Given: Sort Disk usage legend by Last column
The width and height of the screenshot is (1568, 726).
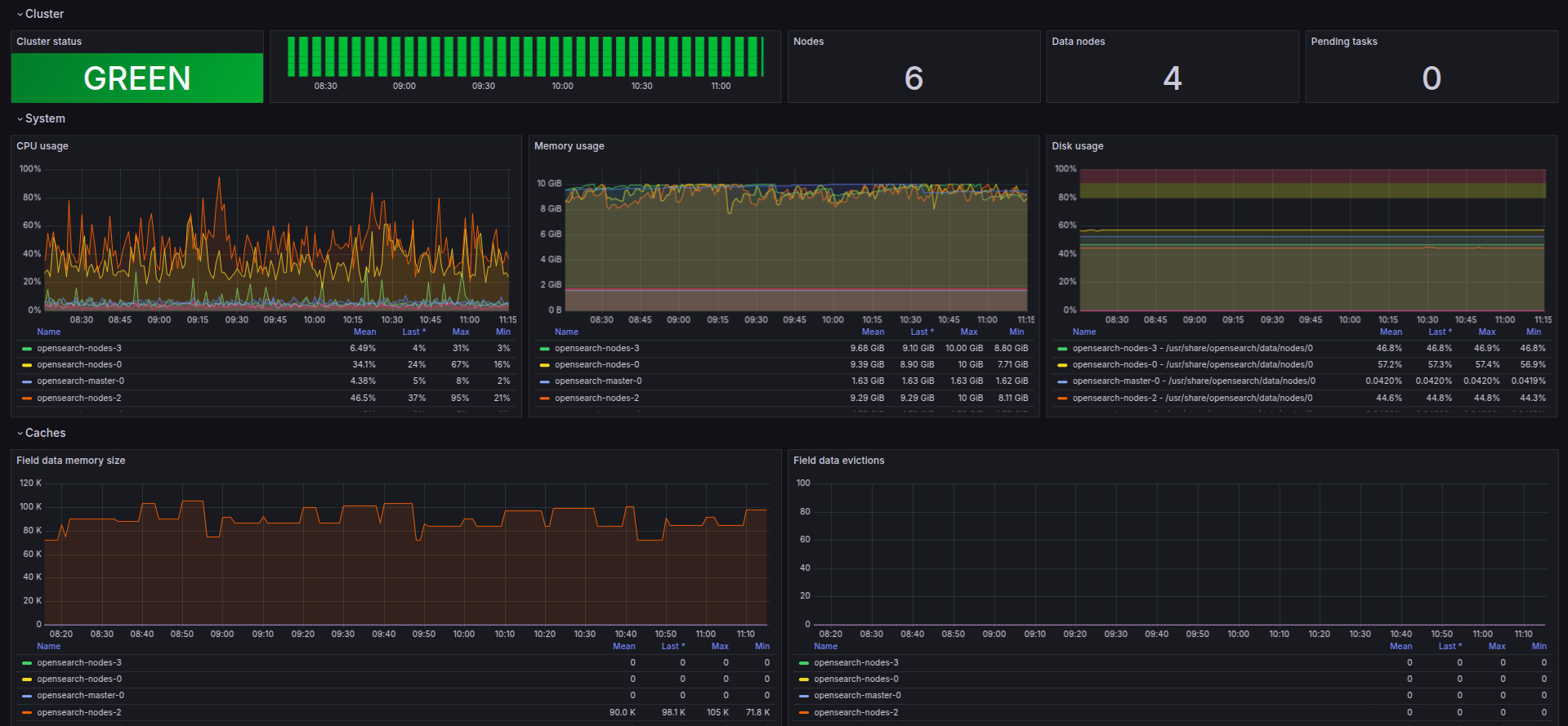Looking at the screenshot, I should pos(1439,332).
